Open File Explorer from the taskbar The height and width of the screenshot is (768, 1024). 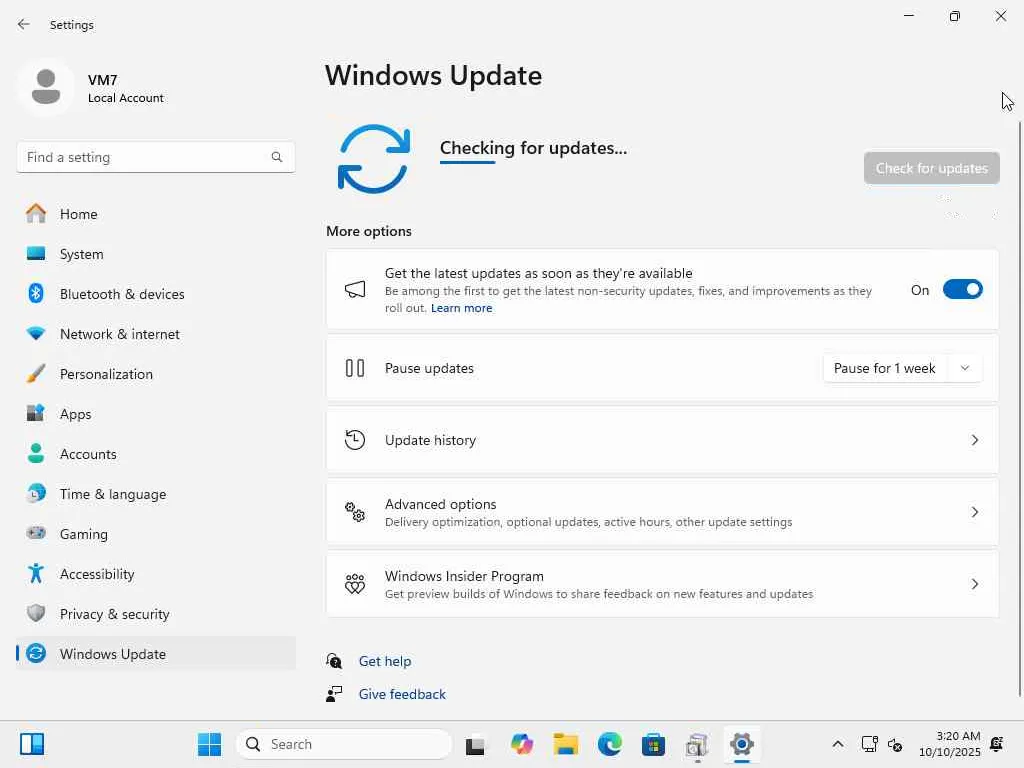pyautogui.click(x=566, y=744)
